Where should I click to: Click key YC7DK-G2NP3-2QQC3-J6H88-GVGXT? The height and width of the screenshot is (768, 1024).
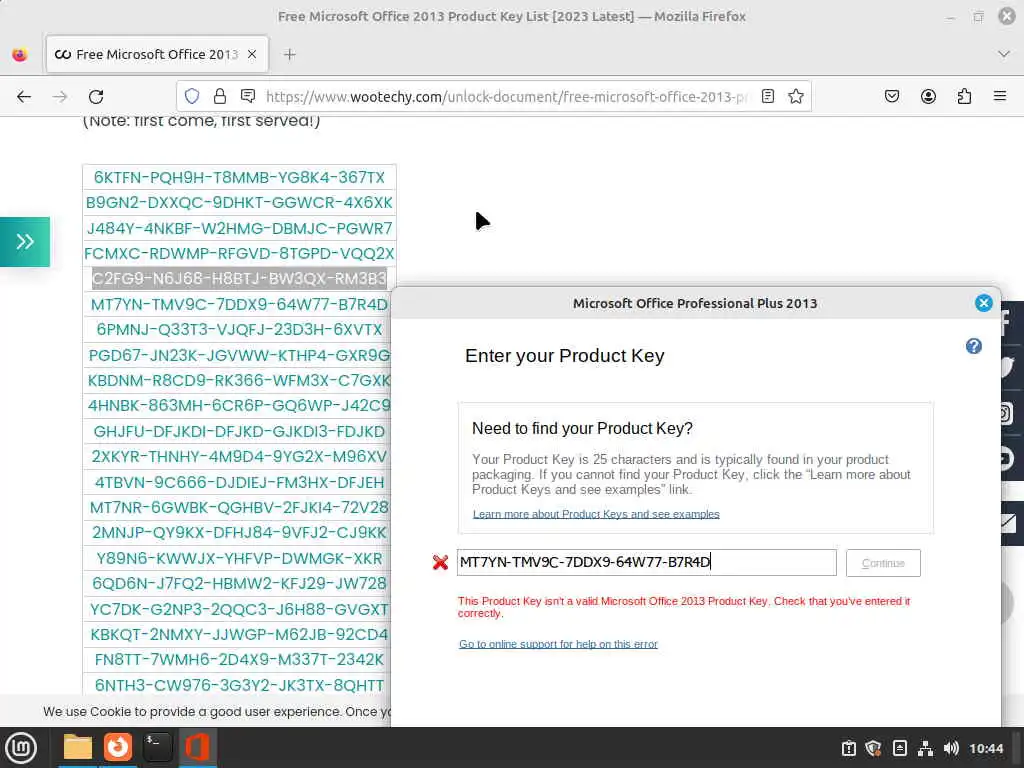point(239,609)
